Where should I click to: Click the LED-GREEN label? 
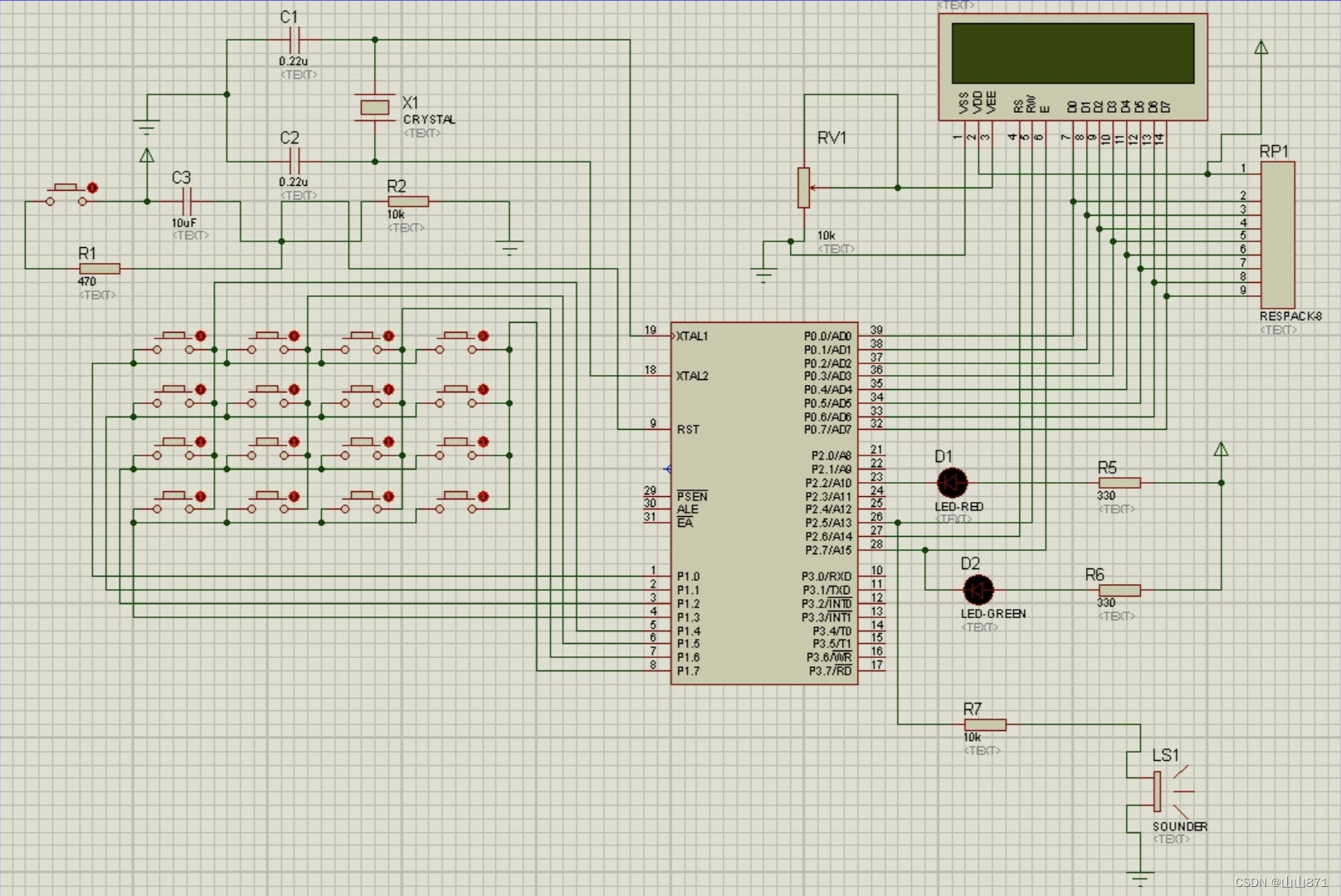pos(993,614)
